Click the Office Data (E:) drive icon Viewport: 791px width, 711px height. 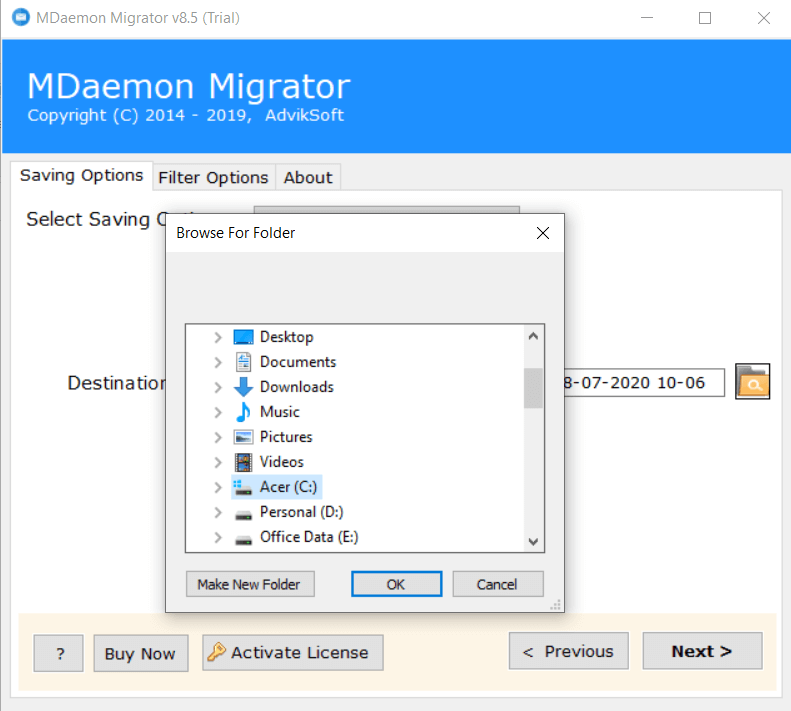tap(243, 540)
